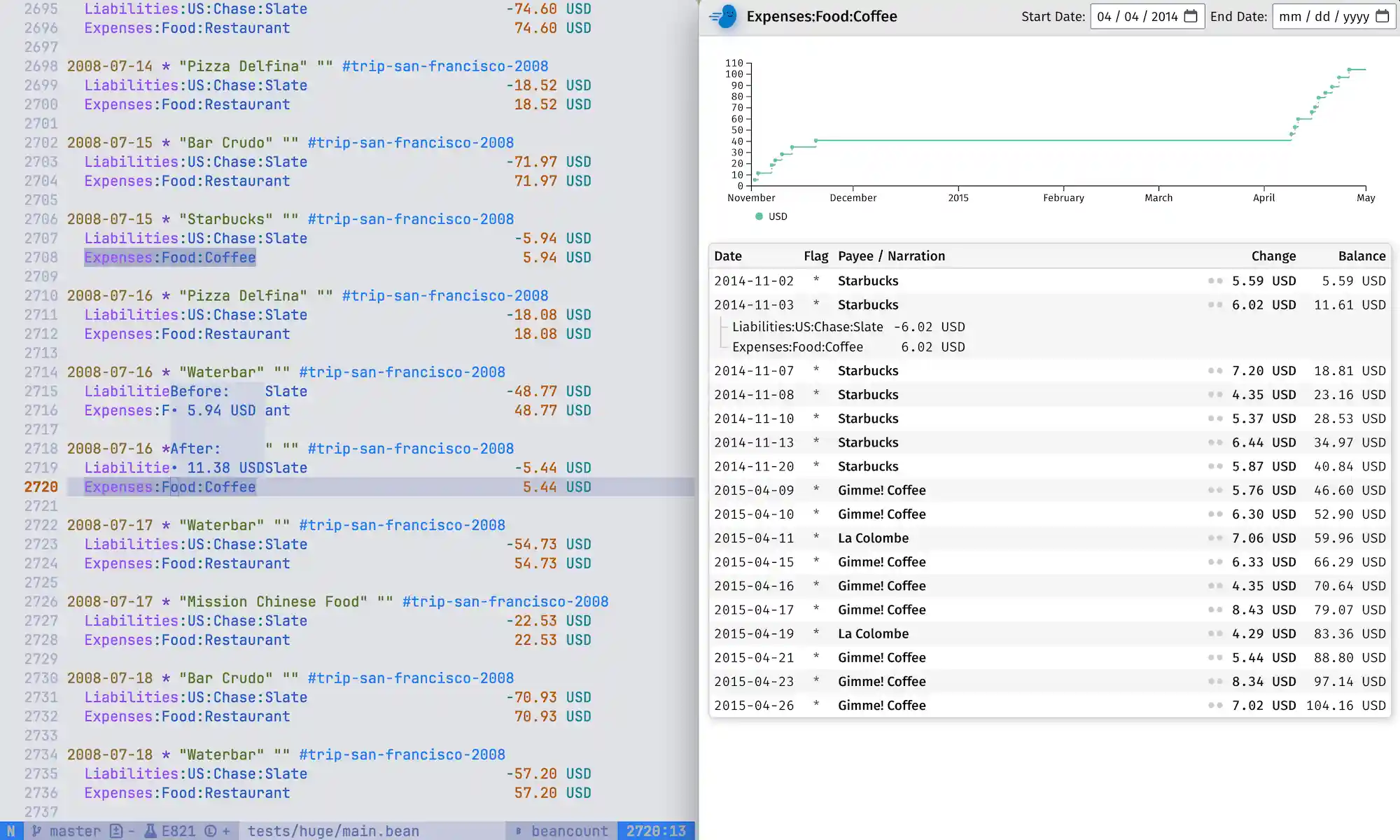Click the flask diagnostics icon
The image size is (1400, 840).
[x=150, y=831]
